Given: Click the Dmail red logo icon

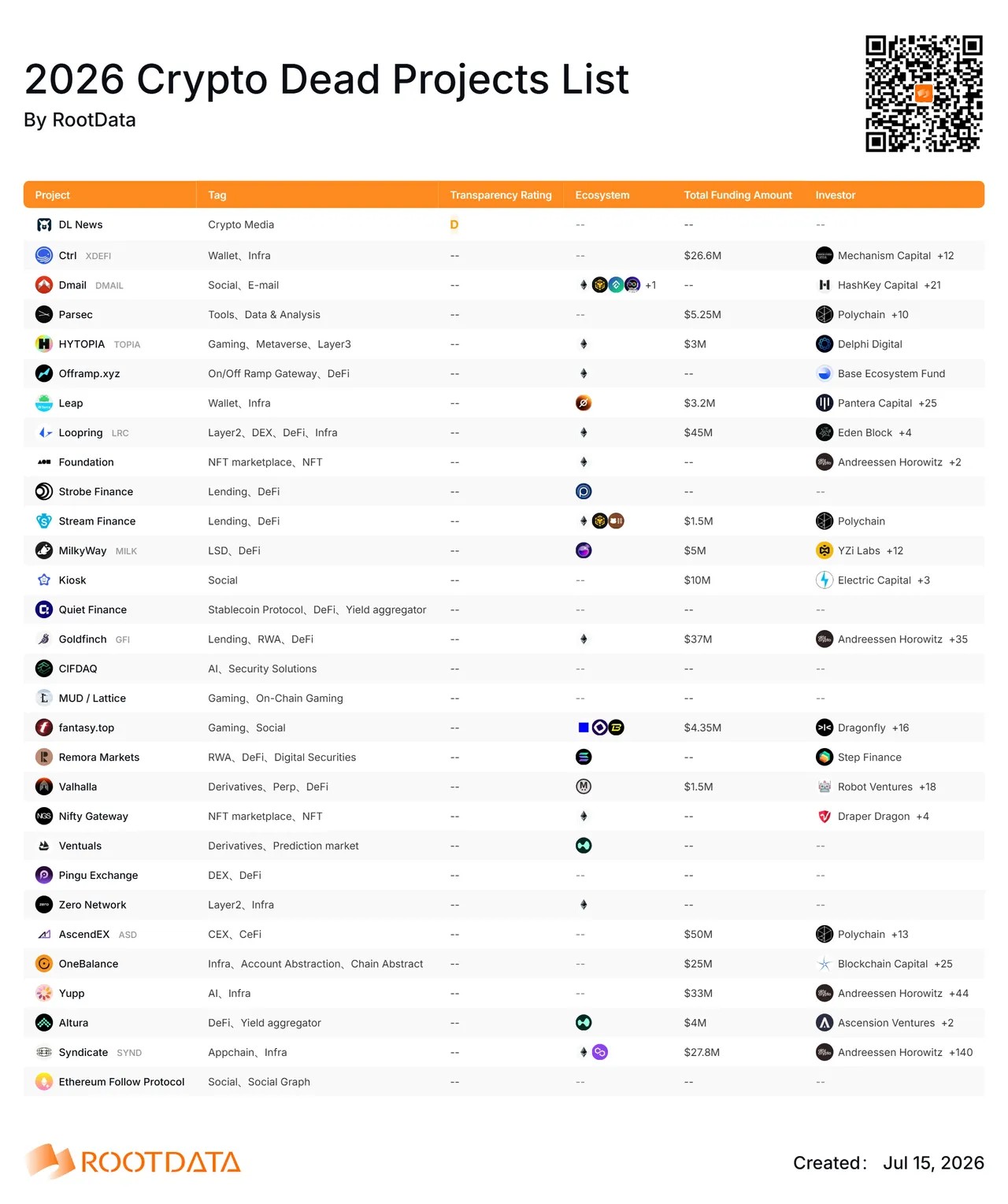Looking at the screenshot, I should click(44, 285).
